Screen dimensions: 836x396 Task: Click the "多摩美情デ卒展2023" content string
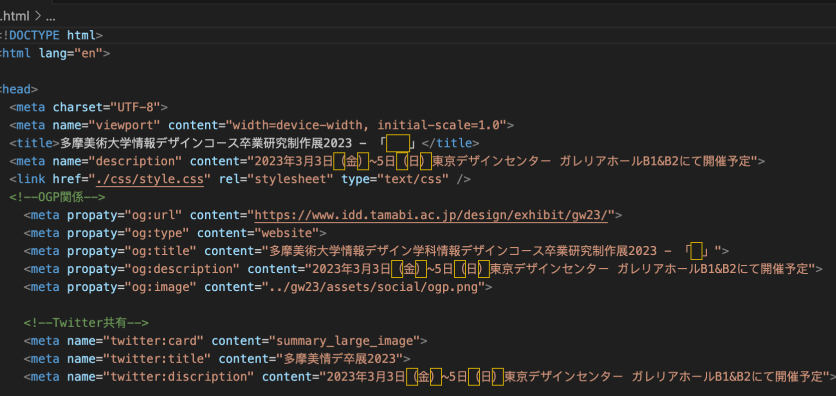coord(340,359)
